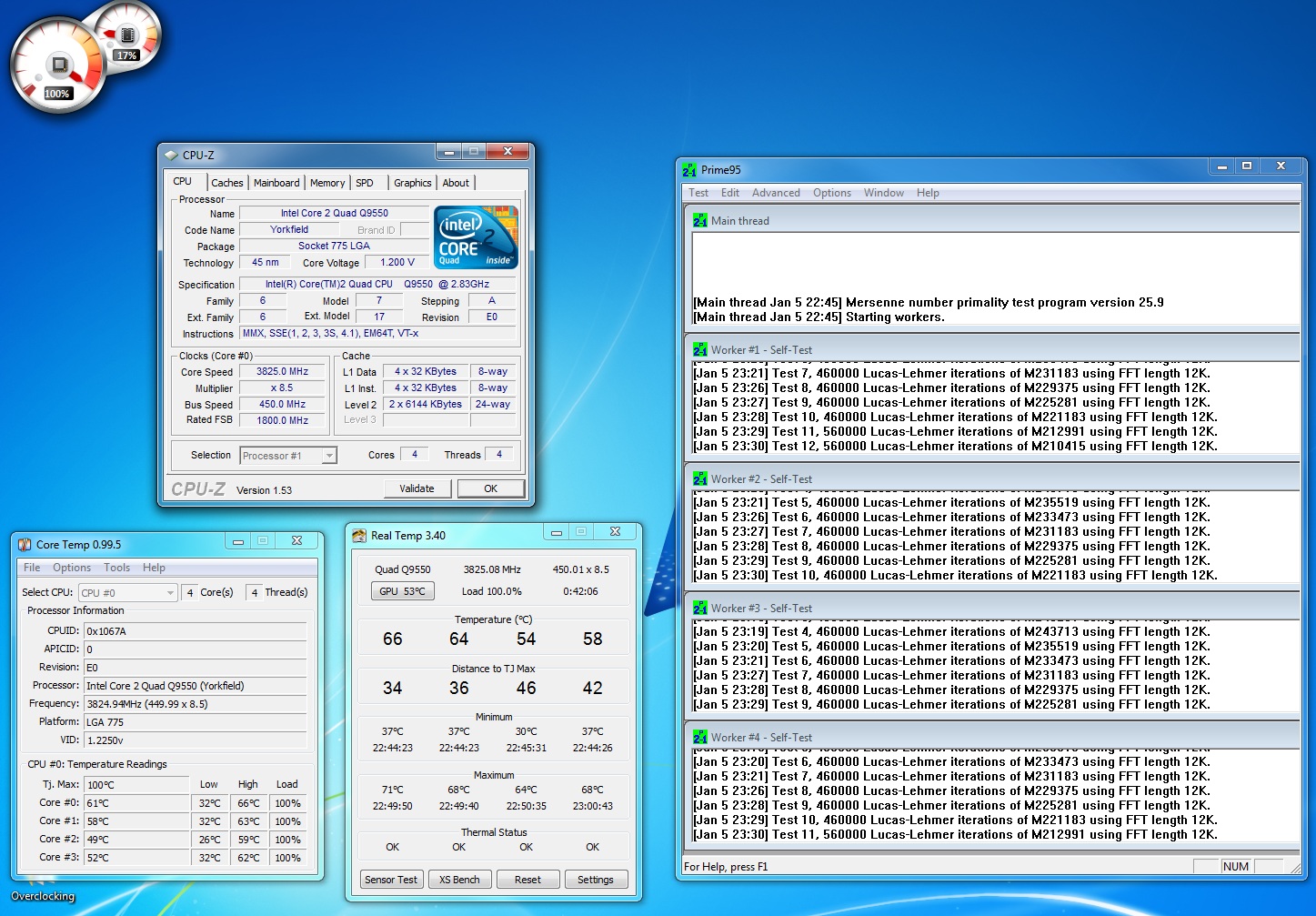The image size is (1316, 916).
Task: Click the Main thread window icon
Action: point(699,221)
